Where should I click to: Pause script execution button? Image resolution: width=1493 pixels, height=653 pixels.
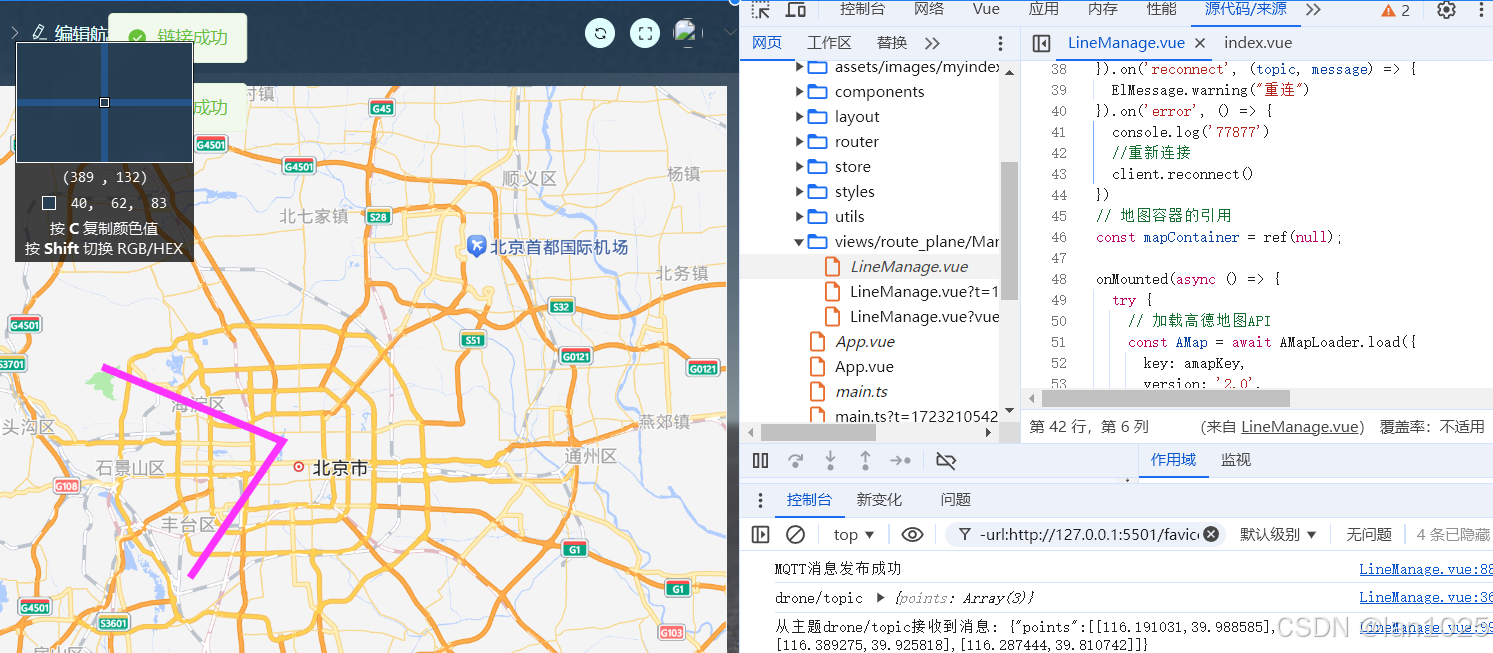pyautogui.click(x=760, y=460)
